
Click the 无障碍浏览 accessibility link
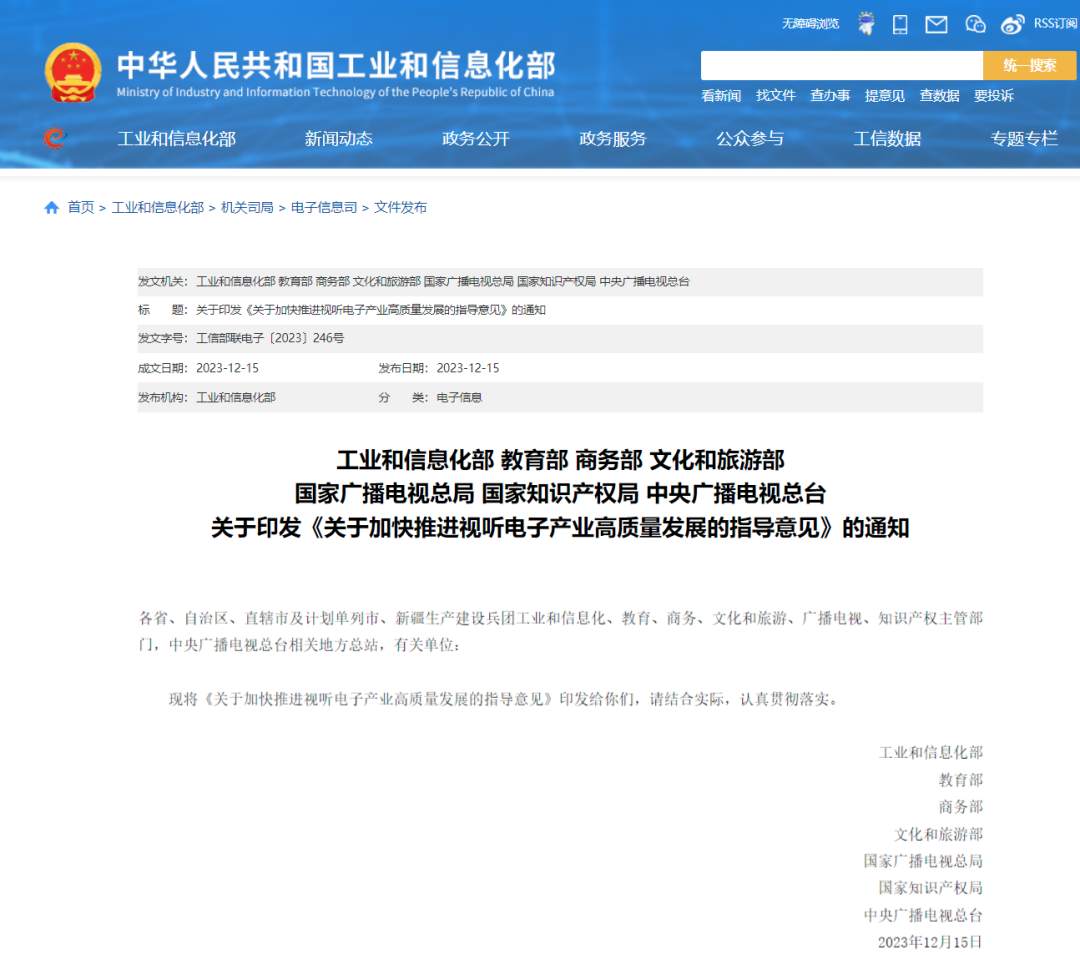click(x=810, y=24)
